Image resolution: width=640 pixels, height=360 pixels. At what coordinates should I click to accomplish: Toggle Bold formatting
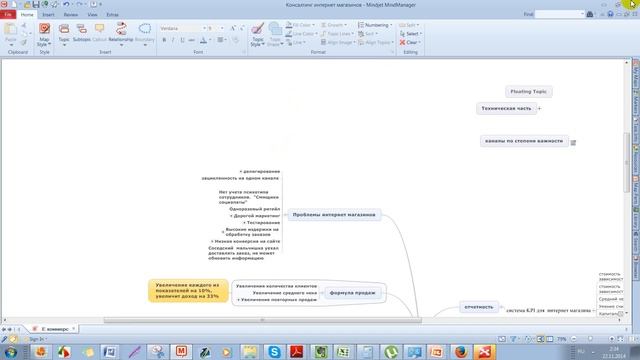[x=164, y=40]
